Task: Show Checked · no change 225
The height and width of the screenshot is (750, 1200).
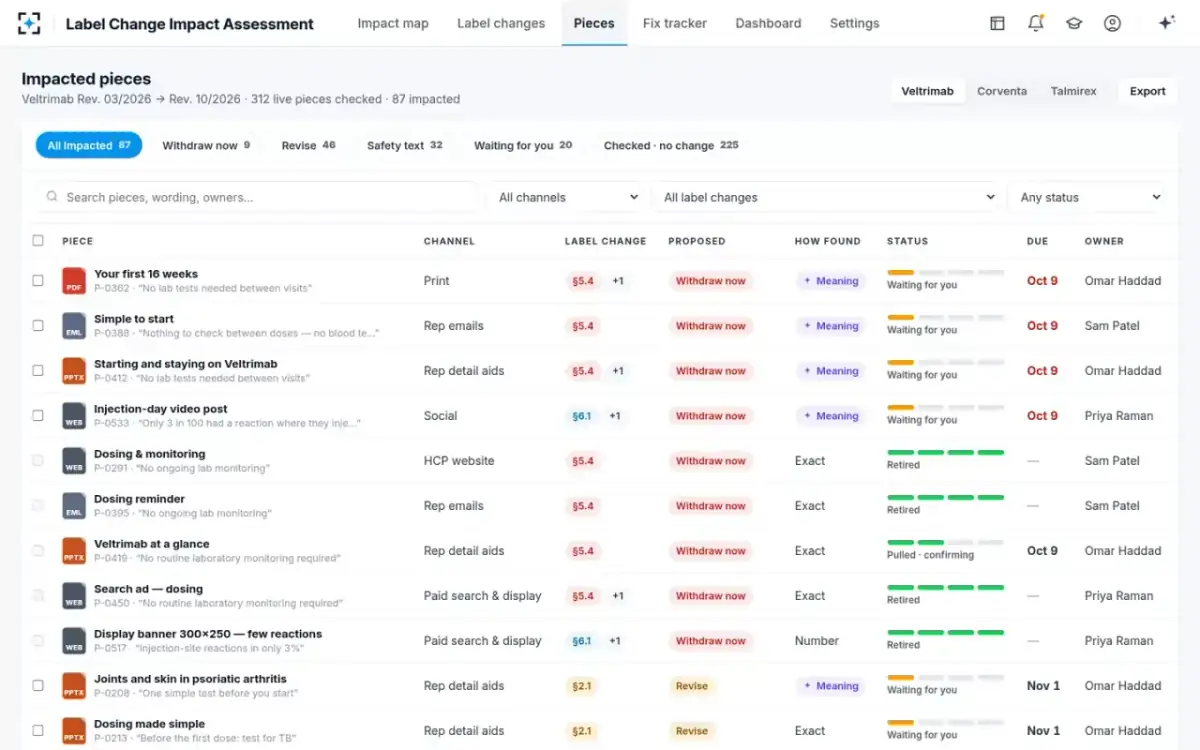Action: click(671, 145)
